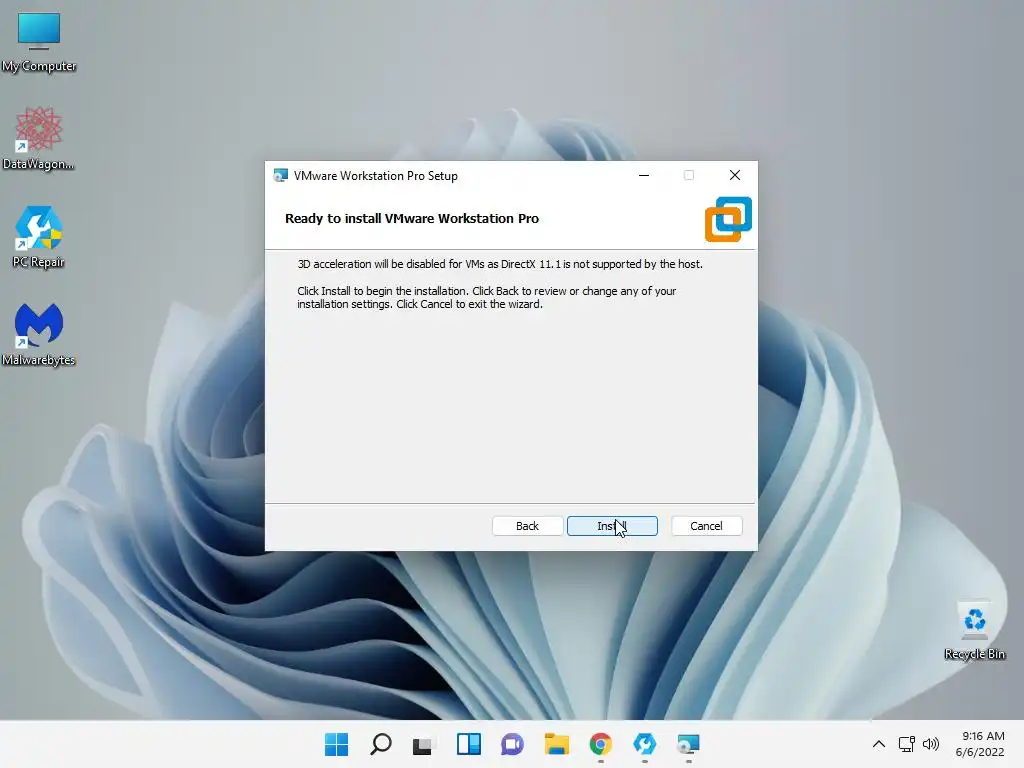Viewport: 1024px width, 768px height.
Task: Select the Recycle Bin desktop icon
Action: [x=974, y=630]
